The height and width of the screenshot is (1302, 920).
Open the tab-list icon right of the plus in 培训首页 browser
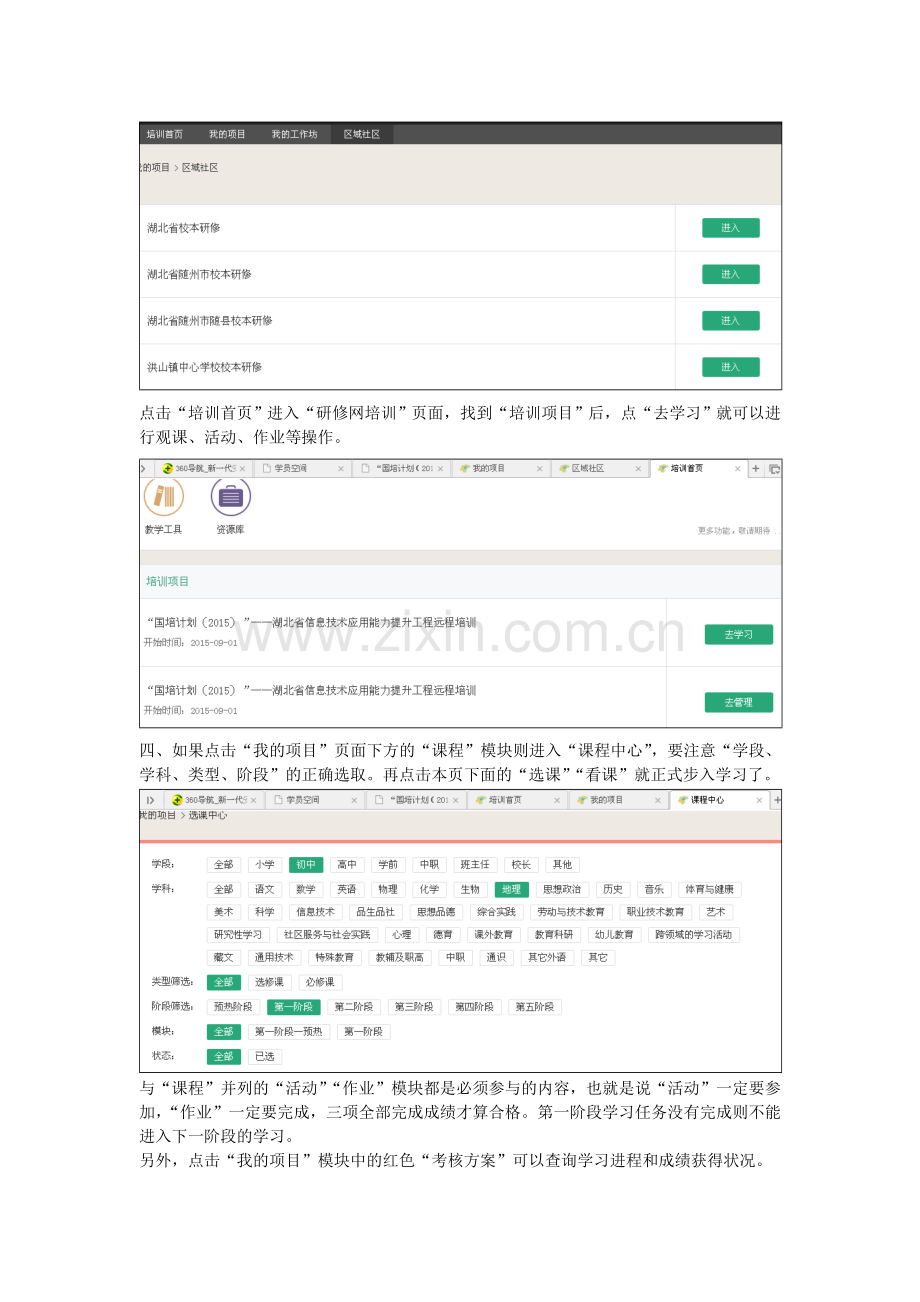click(x=774, y=468)
